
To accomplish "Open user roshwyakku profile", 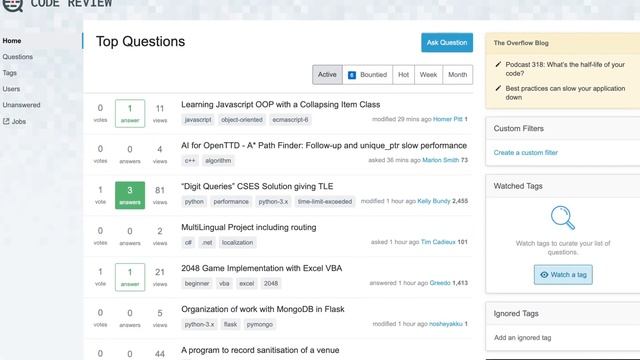I will point(446,324).
